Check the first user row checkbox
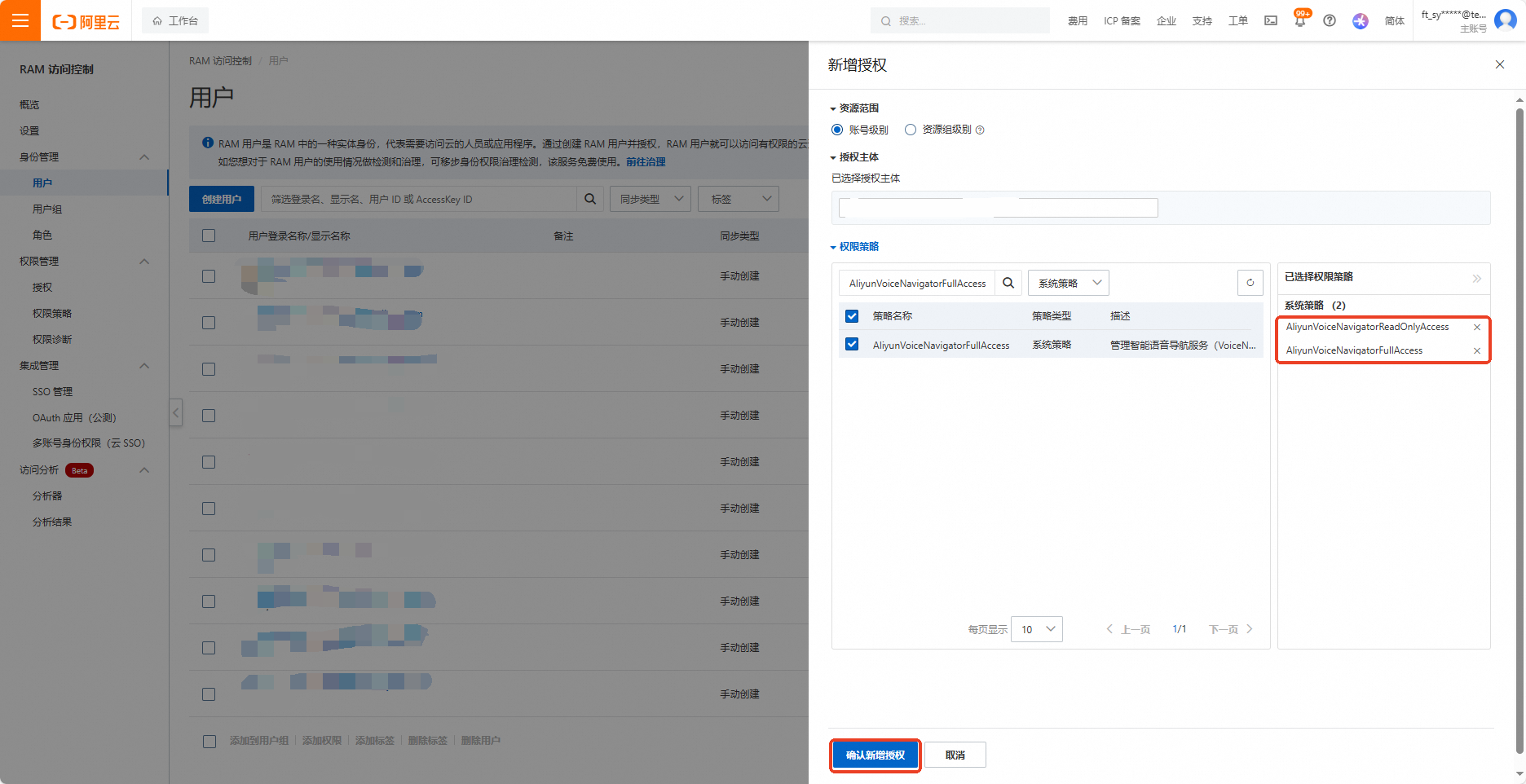Viewport: 1526px width, 784px height. coord(209,276)
